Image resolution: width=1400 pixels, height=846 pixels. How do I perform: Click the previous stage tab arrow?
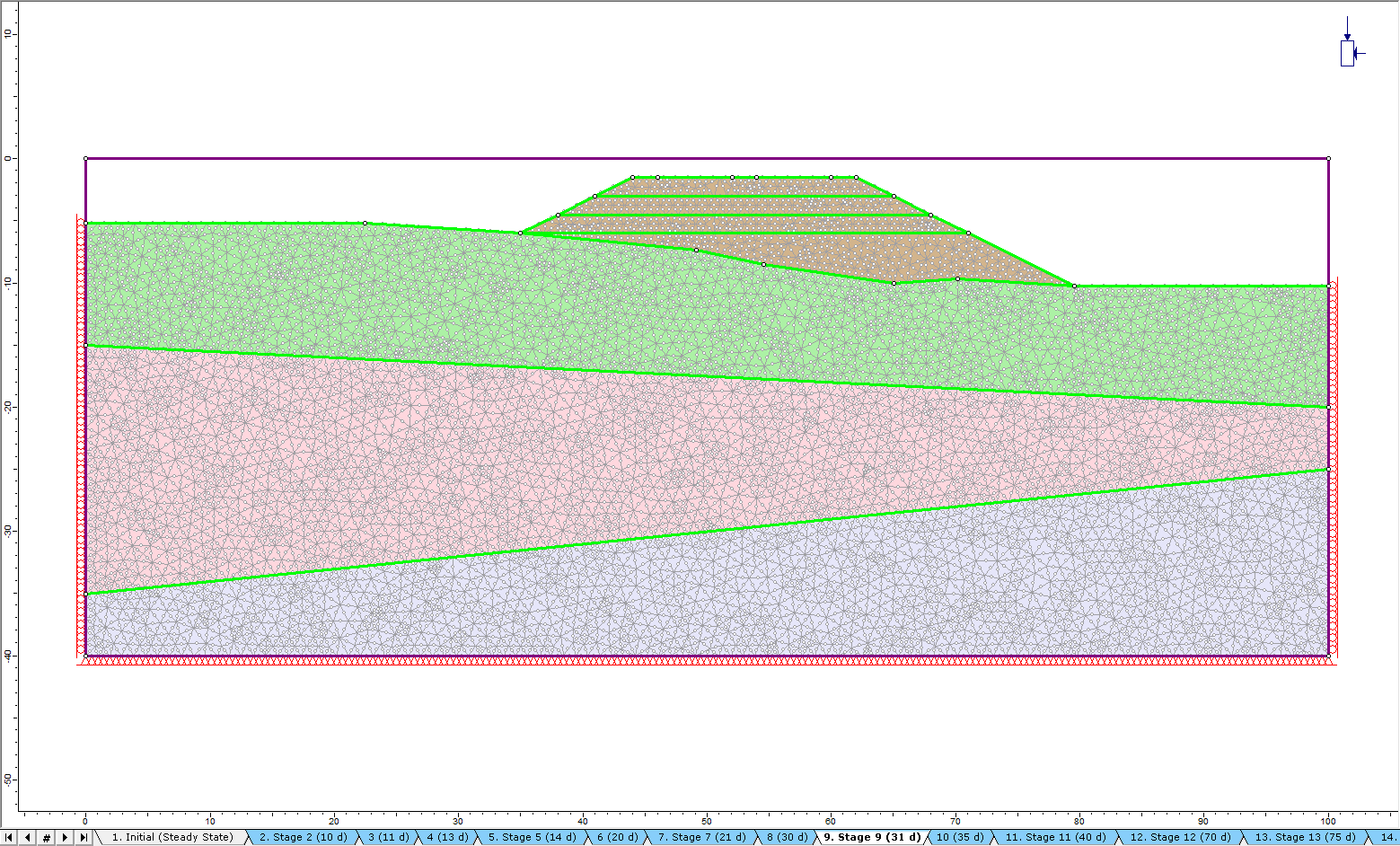point(28,837)
